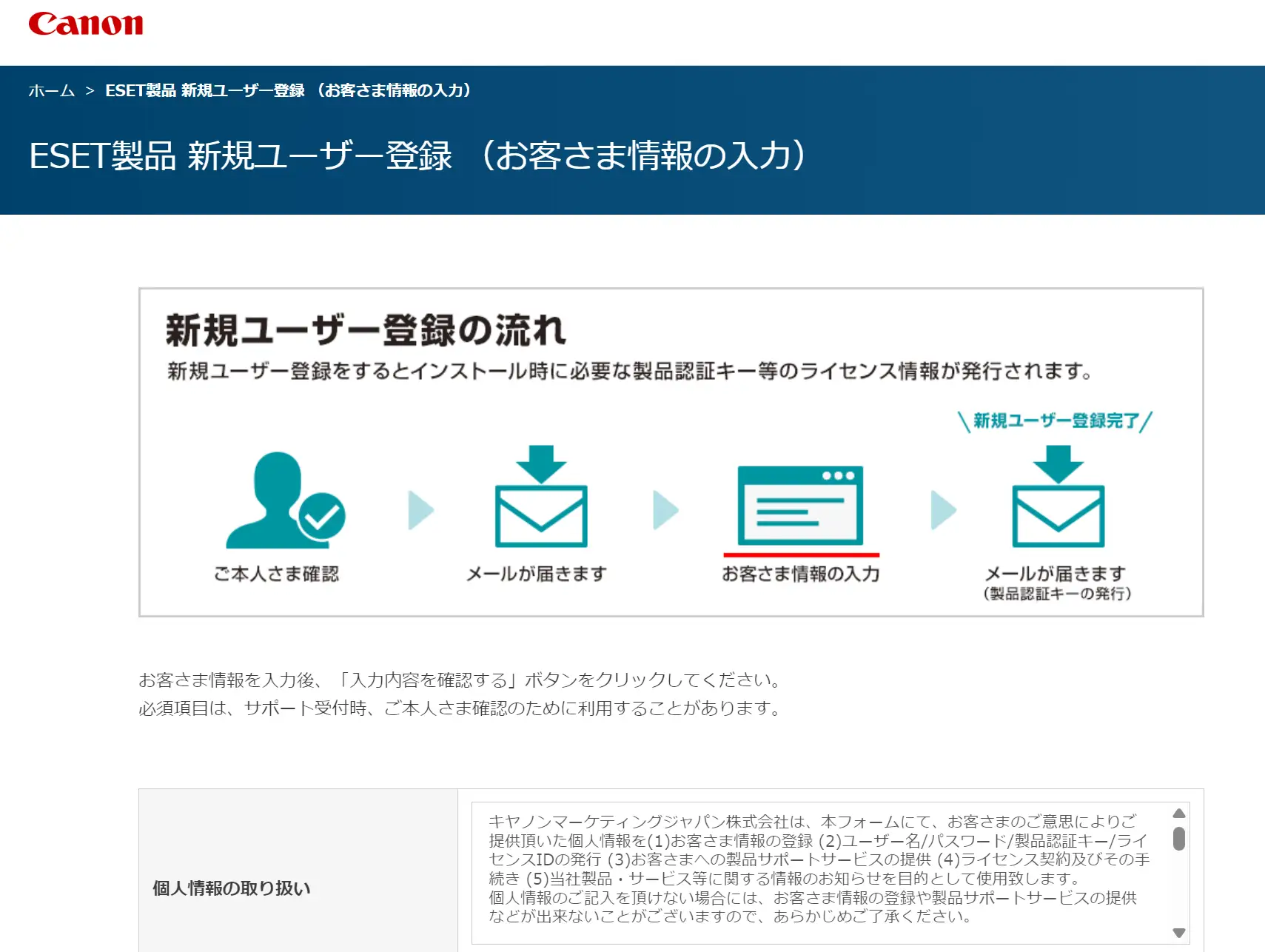The image size is (1265, 952).
Task: Click the Canon logo
Action: click(86, 24)
